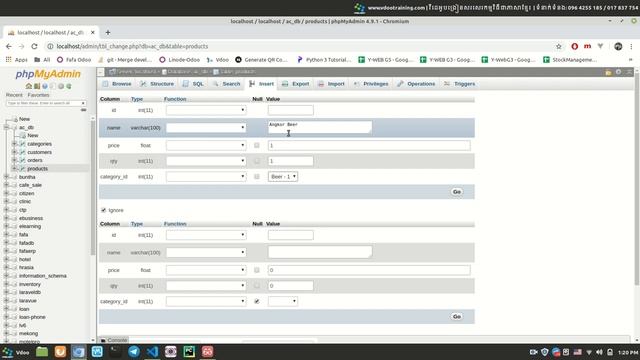The height and width of the screenshot is (360, 640).
Task: Uncheck Null for second category_id row
Action: (x=257, y=301)
